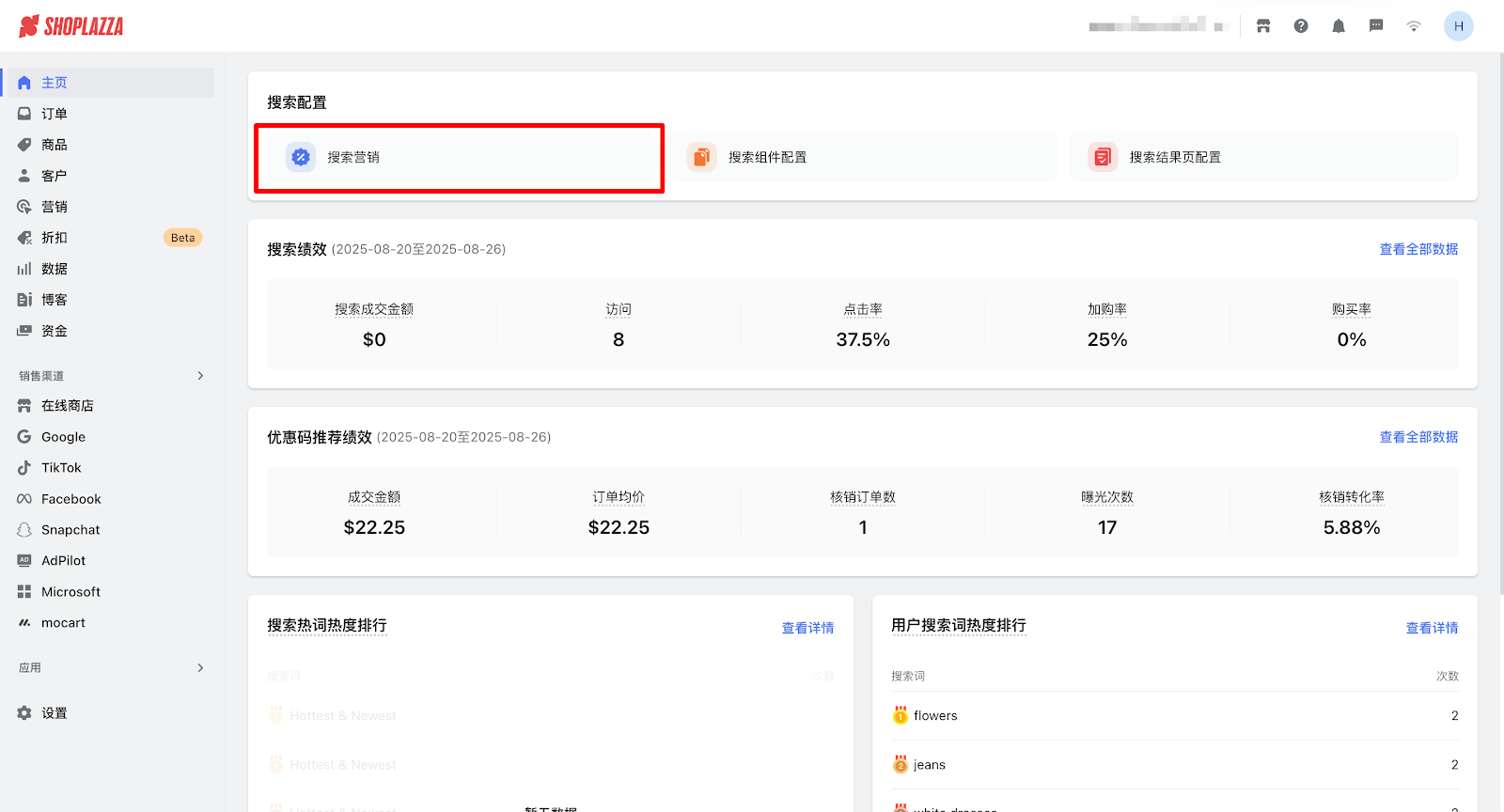Click the Google logo icon
Screen dimensions: 1504x812
tap(24, 437)
